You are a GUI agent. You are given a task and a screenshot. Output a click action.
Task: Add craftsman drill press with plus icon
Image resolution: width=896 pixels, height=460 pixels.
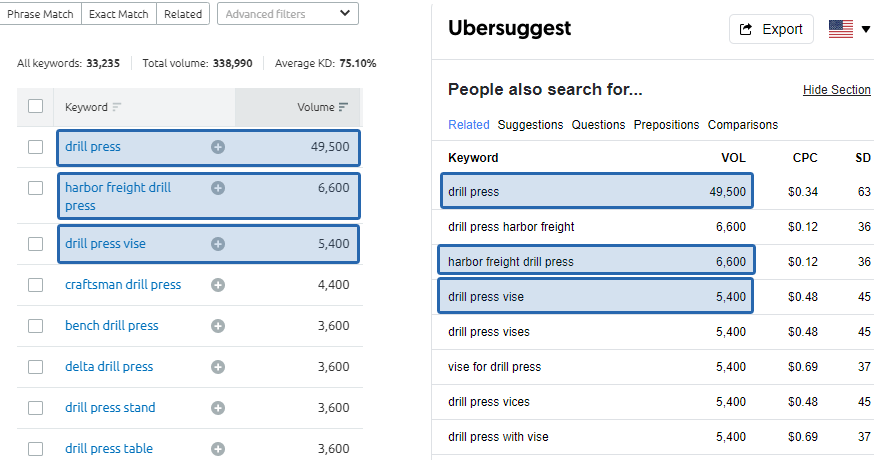218,285
